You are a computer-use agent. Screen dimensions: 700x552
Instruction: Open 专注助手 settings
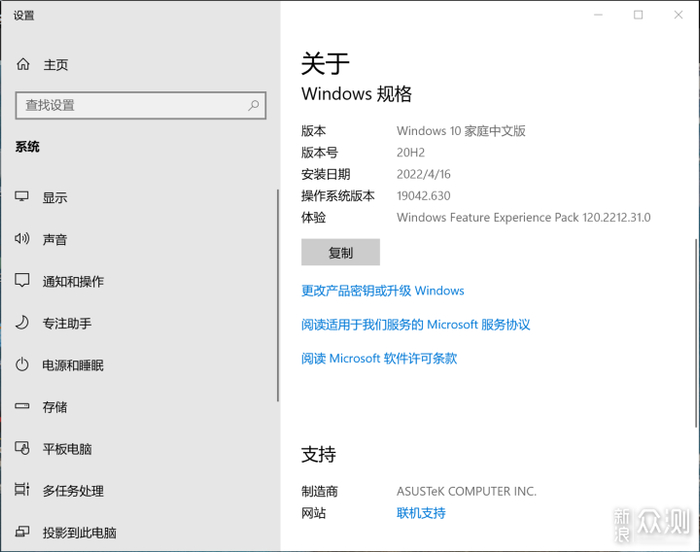pyautogui.click(x=67, y=323)
